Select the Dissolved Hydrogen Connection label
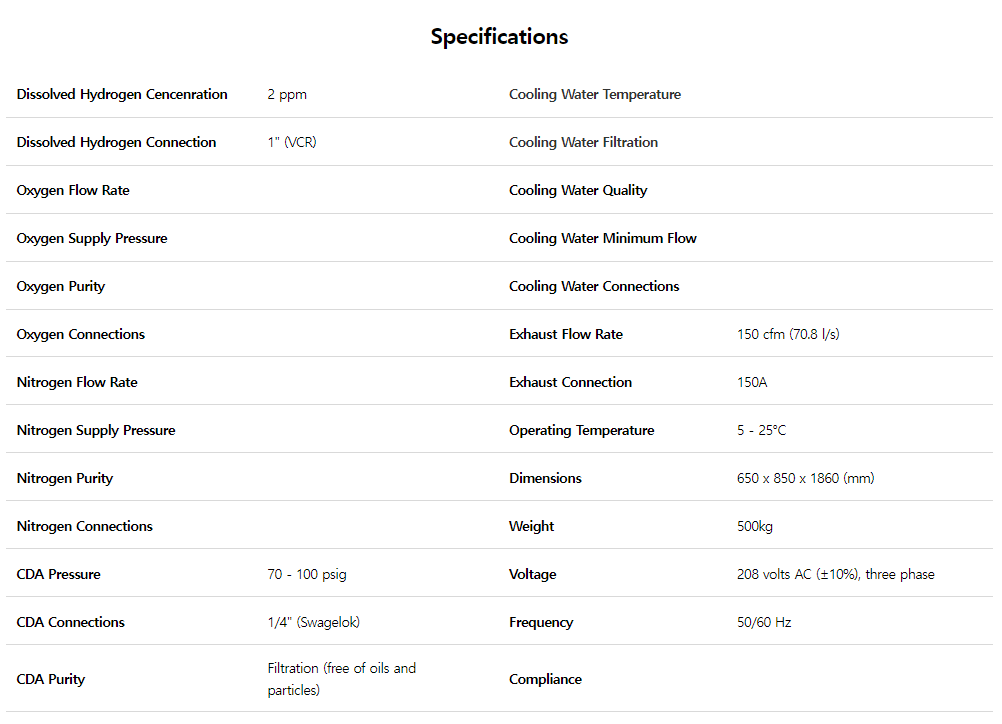1002x724 pixels. [116, 142]
